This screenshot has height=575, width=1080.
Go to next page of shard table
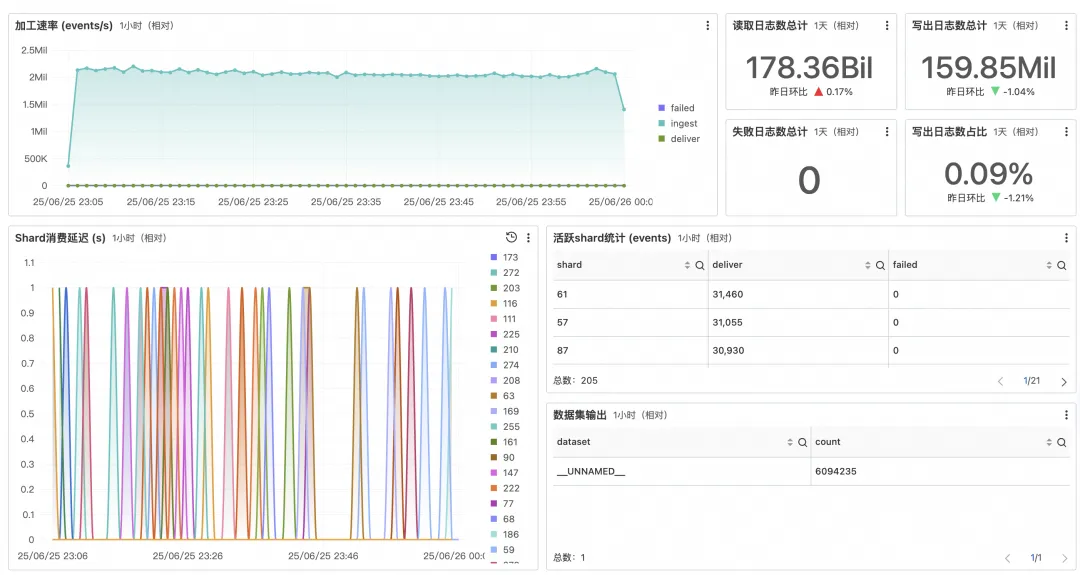(1063, 381)
